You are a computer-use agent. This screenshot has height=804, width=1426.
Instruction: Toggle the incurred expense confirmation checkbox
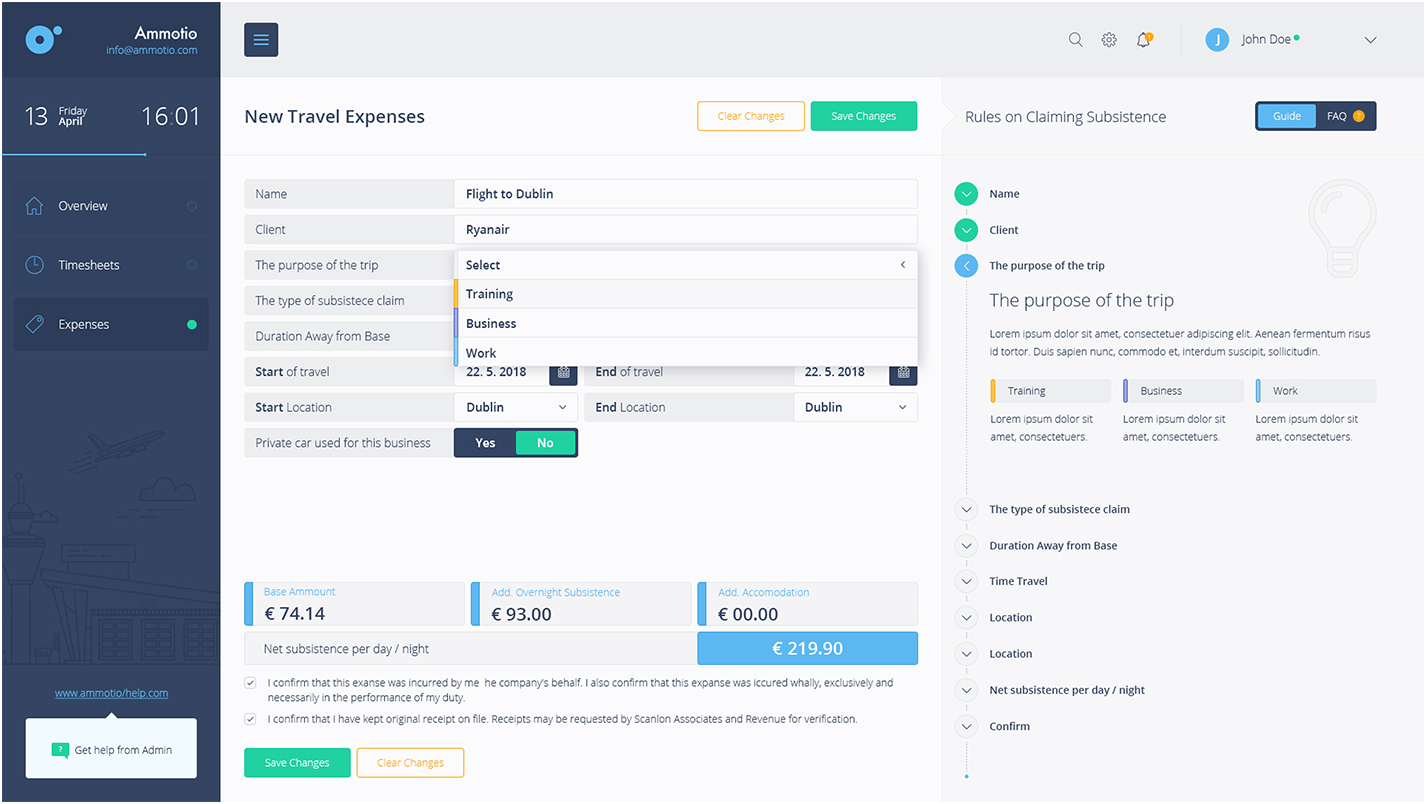pos(250,683)
